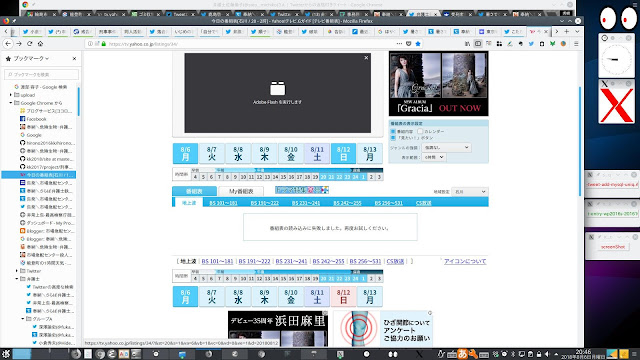Open page actions three-dot menu in address bar
The height and width of the screenshot is (360, 640).
399,44
